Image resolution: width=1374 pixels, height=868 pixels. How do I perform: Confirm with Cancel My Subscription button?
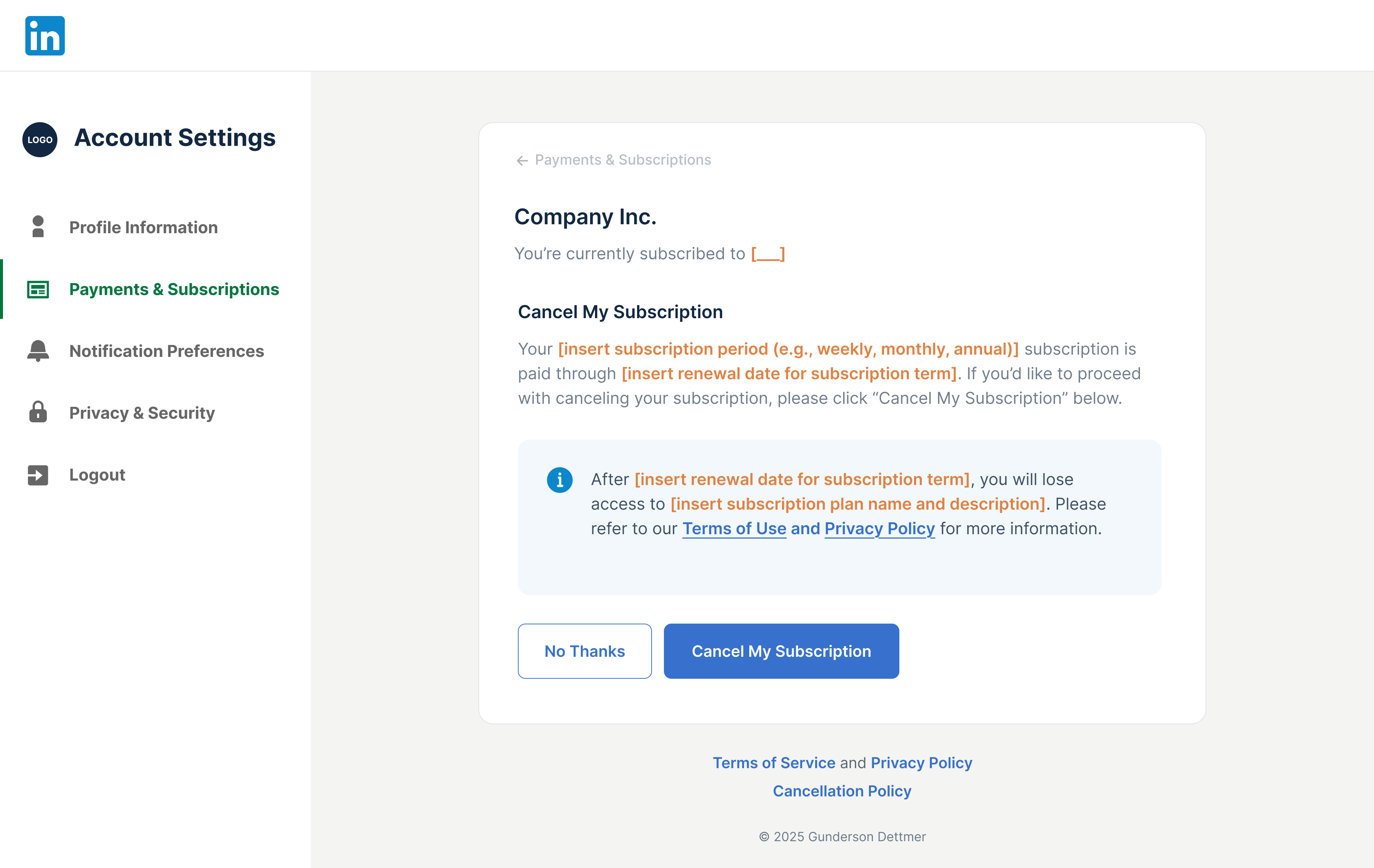click(x=782, y=651)
